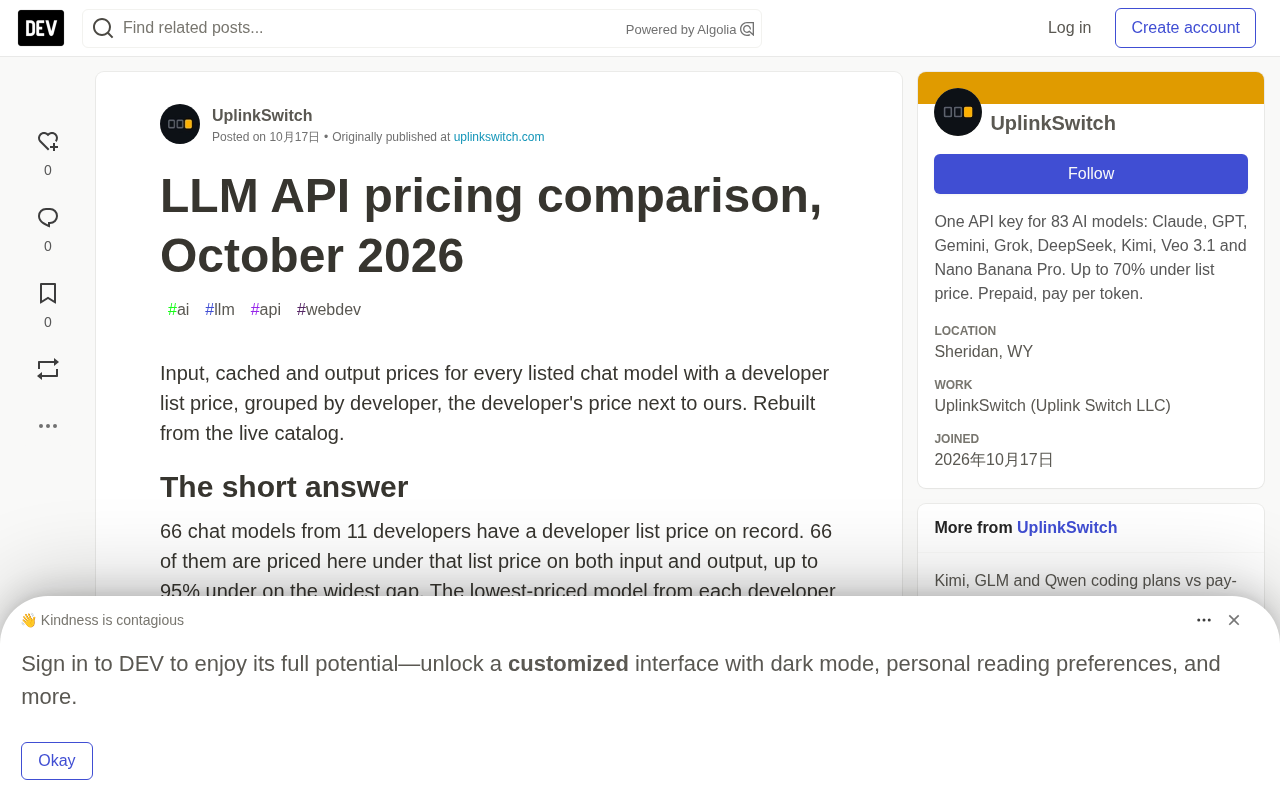Open UplinkSwitch name in profile card
Viewport: 1280px width, 800px height.
[x=1053, y=123]
